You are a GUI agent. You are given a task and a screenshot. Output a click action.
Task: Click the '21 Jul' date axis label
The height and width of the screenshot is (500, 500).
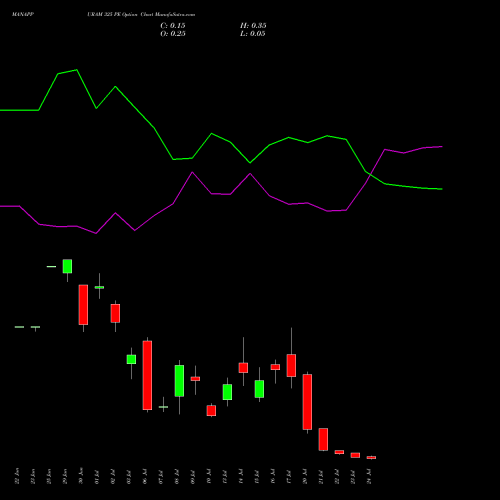[321, 477]
